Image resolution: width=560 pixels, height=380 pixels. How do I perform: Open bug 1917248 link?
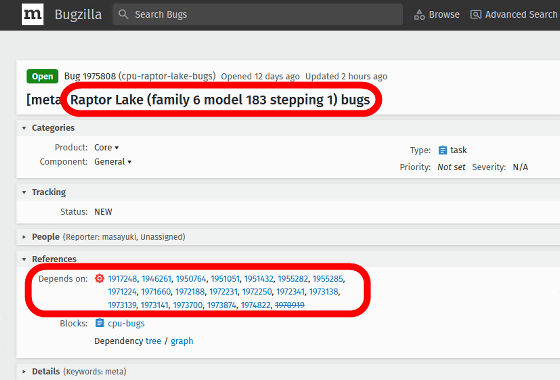click(122, 279)
